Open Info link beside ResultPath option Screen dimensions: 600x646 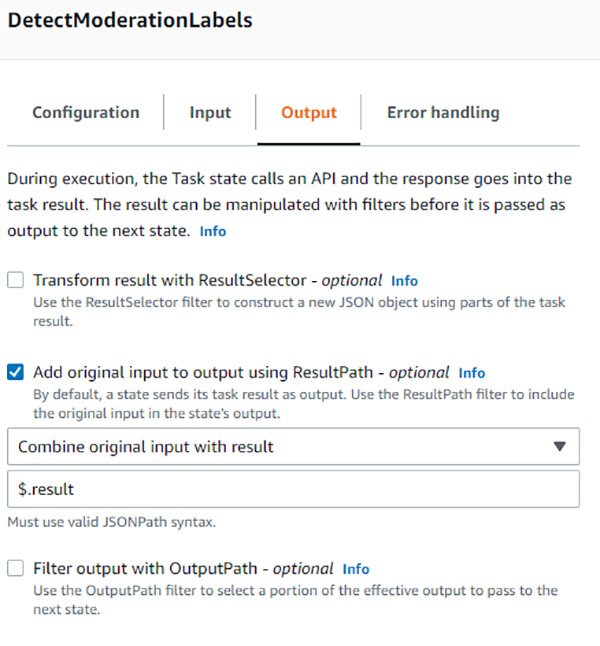point(472,373)
